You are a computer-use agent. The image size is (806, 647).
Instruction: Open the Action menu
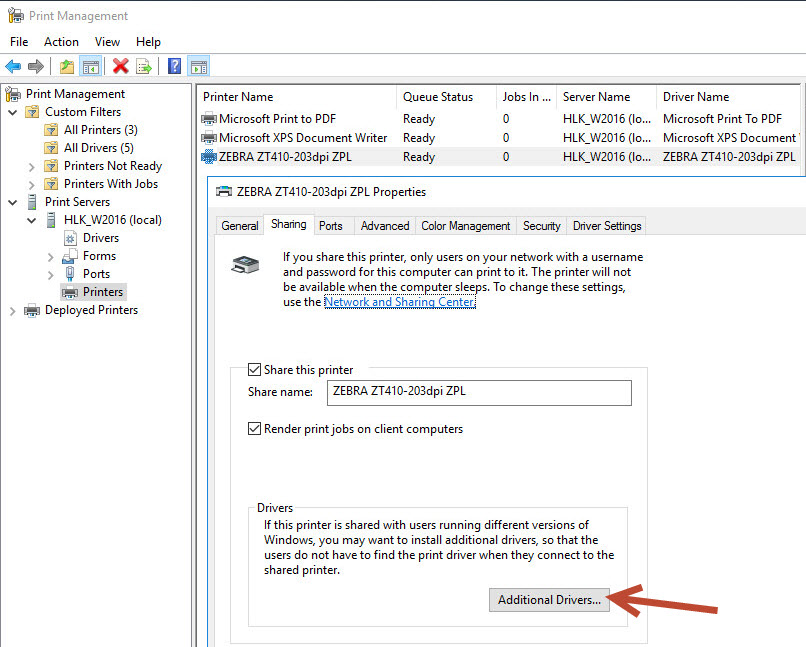[x=61, y=42]
